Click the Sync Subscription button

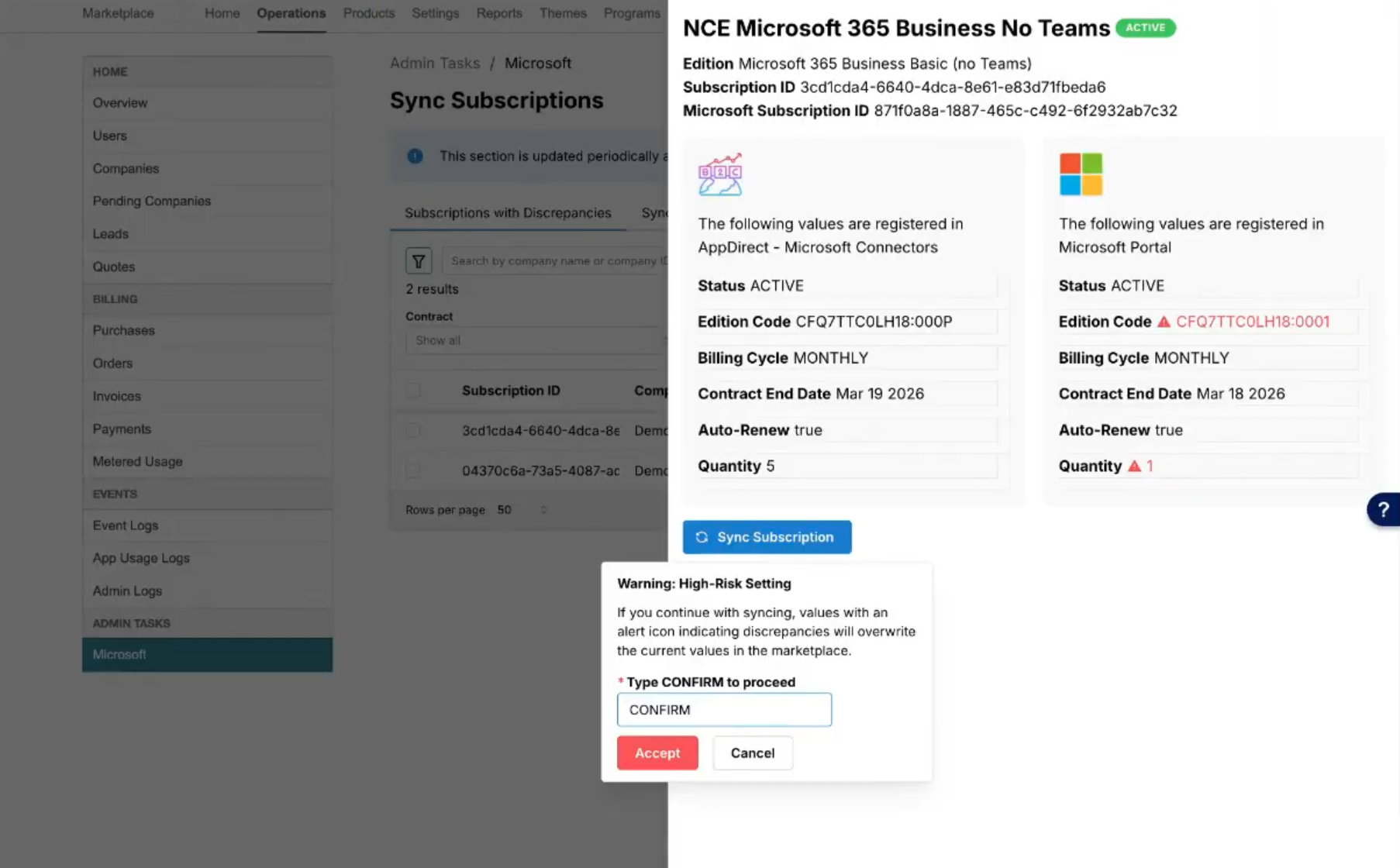pyautogui.click(x=767, y=537)
